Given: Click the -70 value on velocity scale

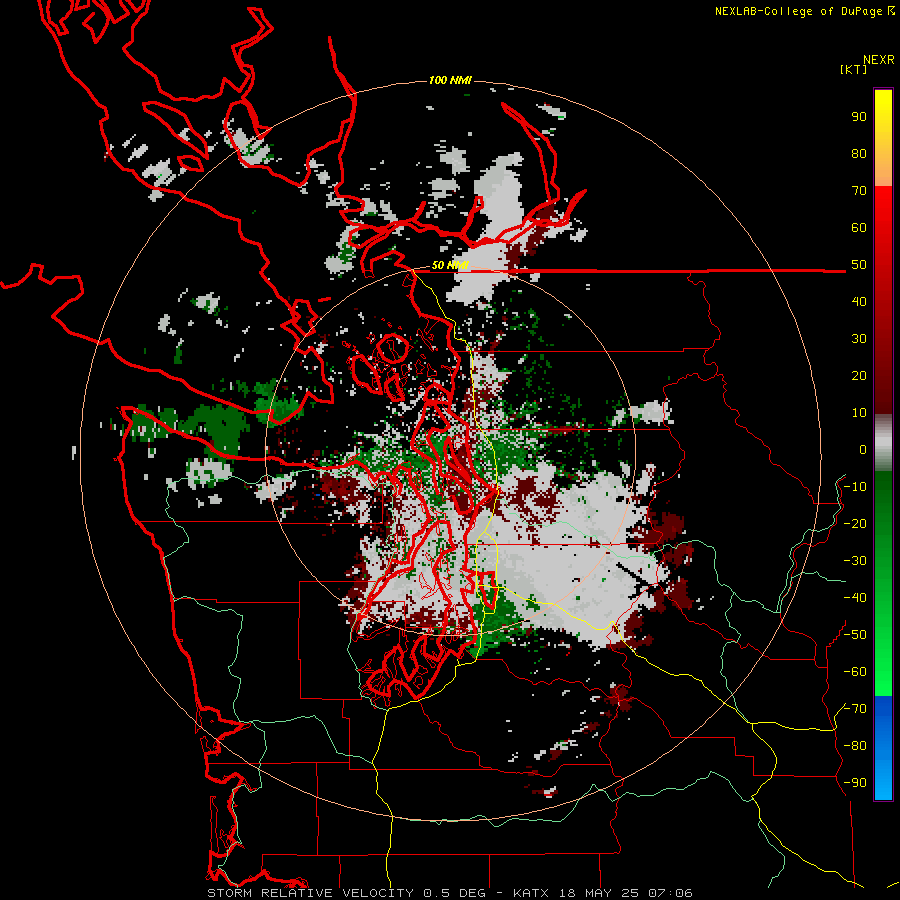Looking at the screenshot, I should click(x=855, y=709).
